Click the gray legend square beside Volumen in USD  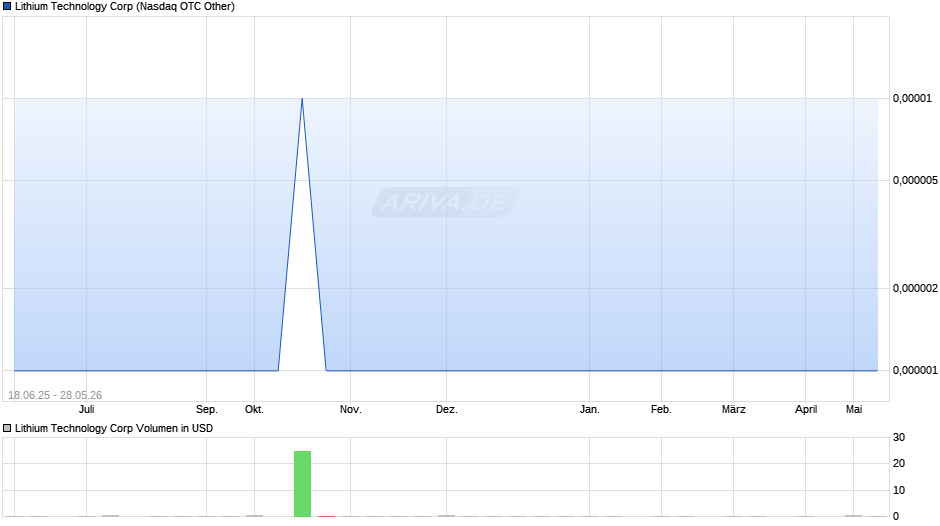tap(7, 428)
